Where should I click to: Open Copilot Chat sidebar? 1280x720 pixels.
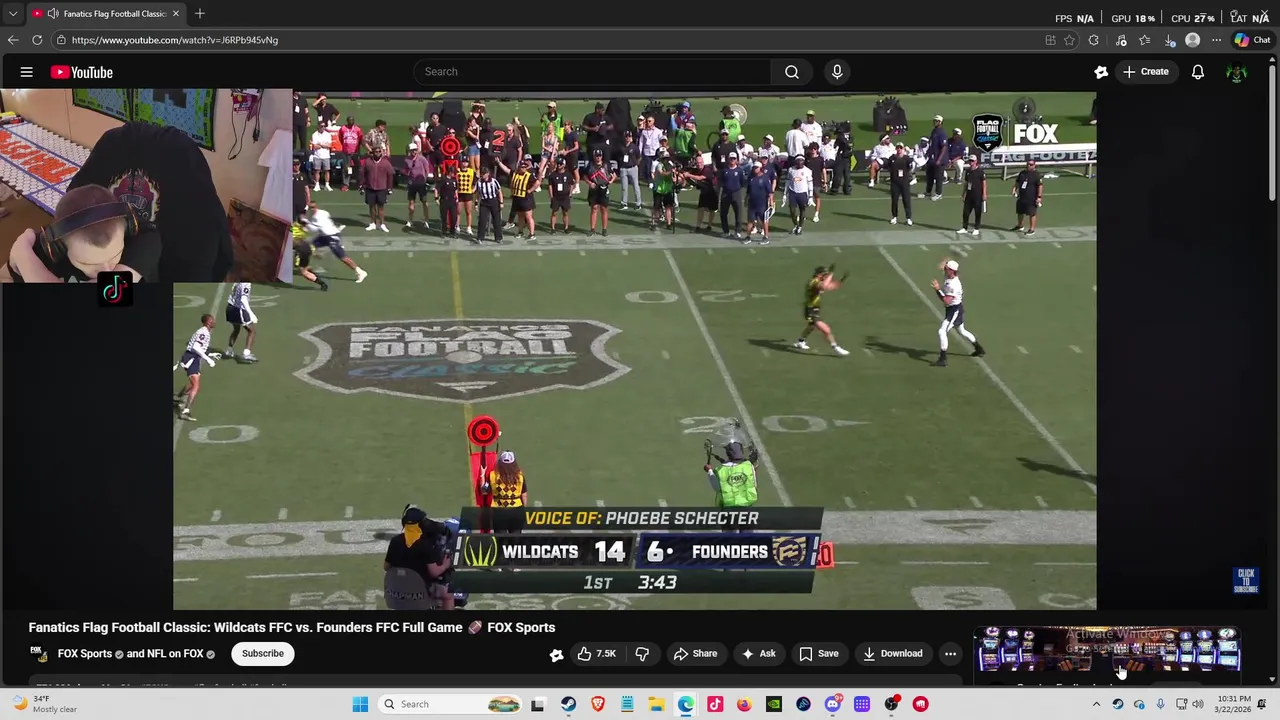(1252, 40)
